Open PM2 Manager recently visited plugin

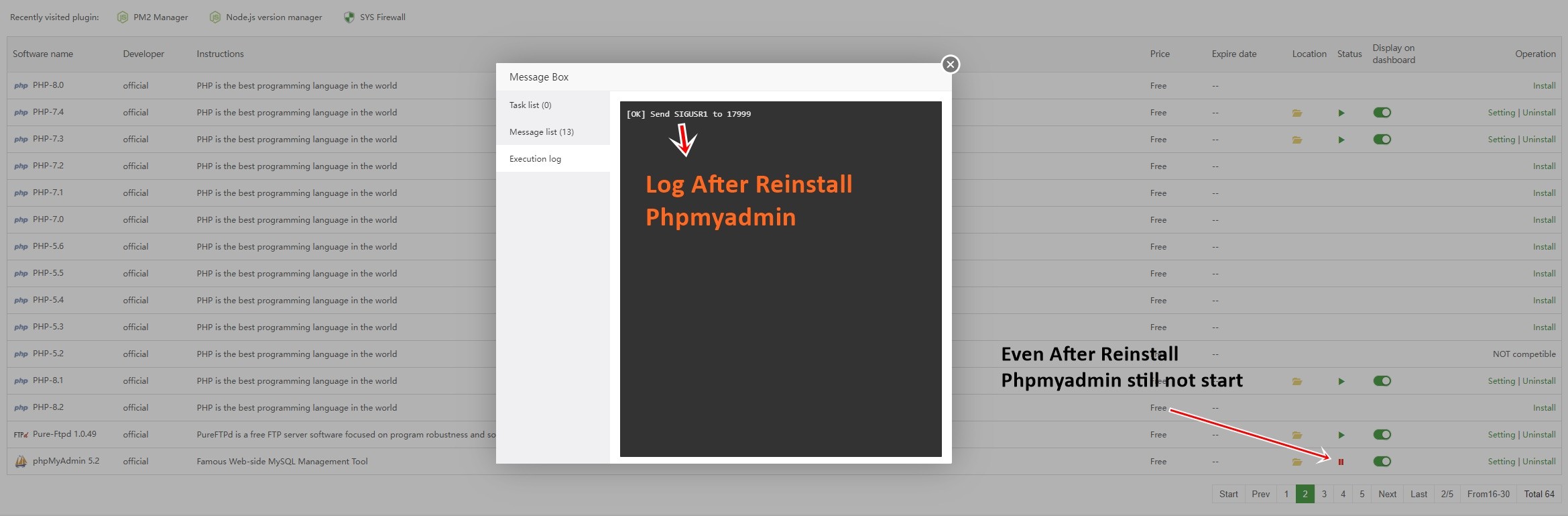tap(160, 17)
